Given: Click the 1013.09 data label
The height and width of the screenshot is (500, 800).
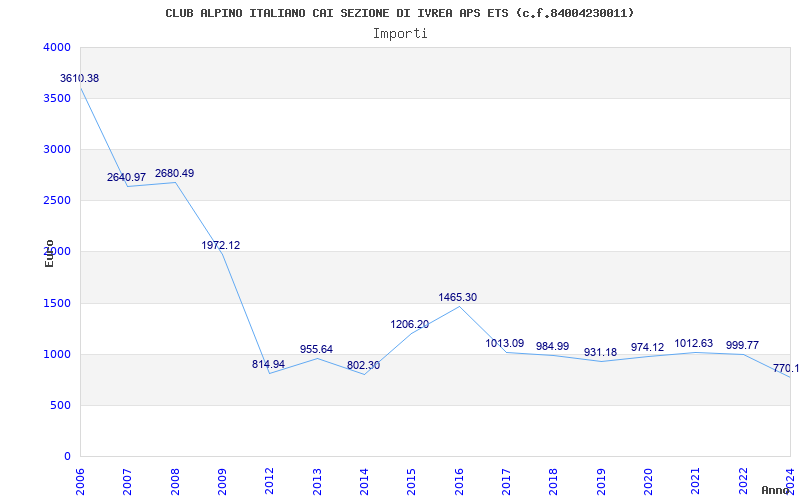Looking at the screenshot, I should point(505,343).
